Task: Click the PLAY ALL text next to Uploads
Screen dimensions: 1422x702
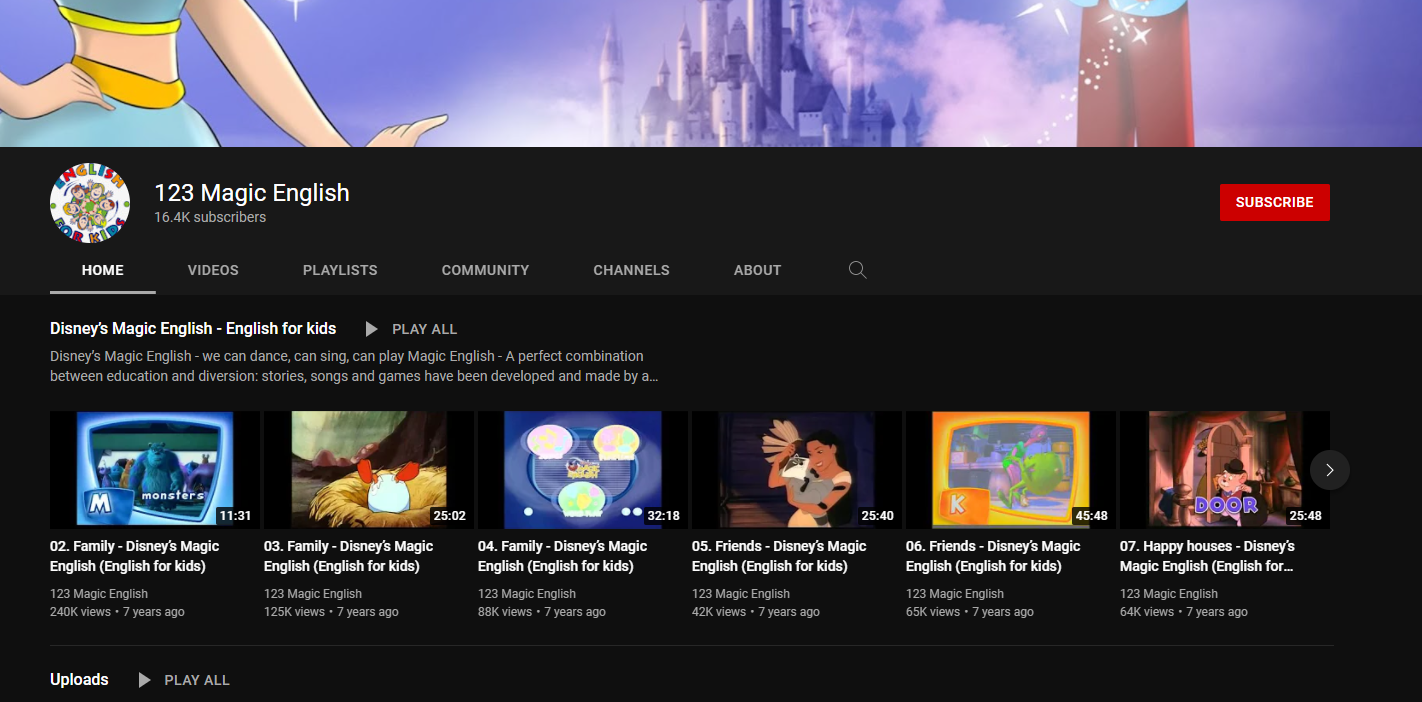Action: coord(196,679)
